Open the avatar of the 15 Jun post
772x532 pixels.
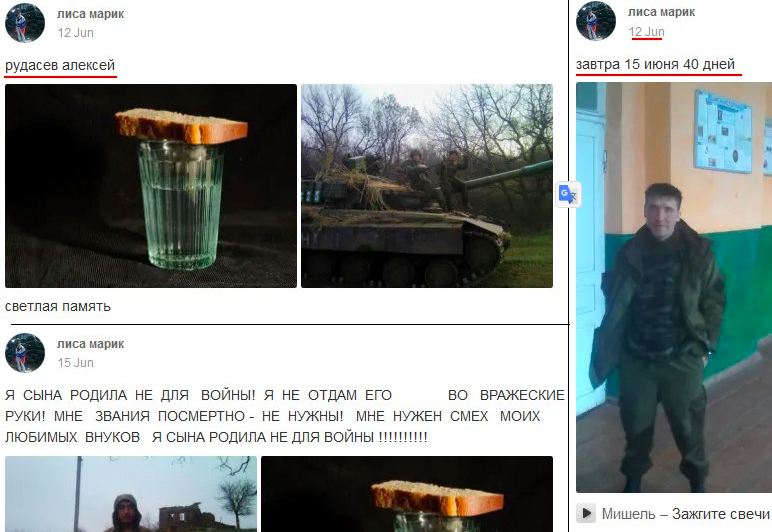pyautogui.click(x=25, y=353)
